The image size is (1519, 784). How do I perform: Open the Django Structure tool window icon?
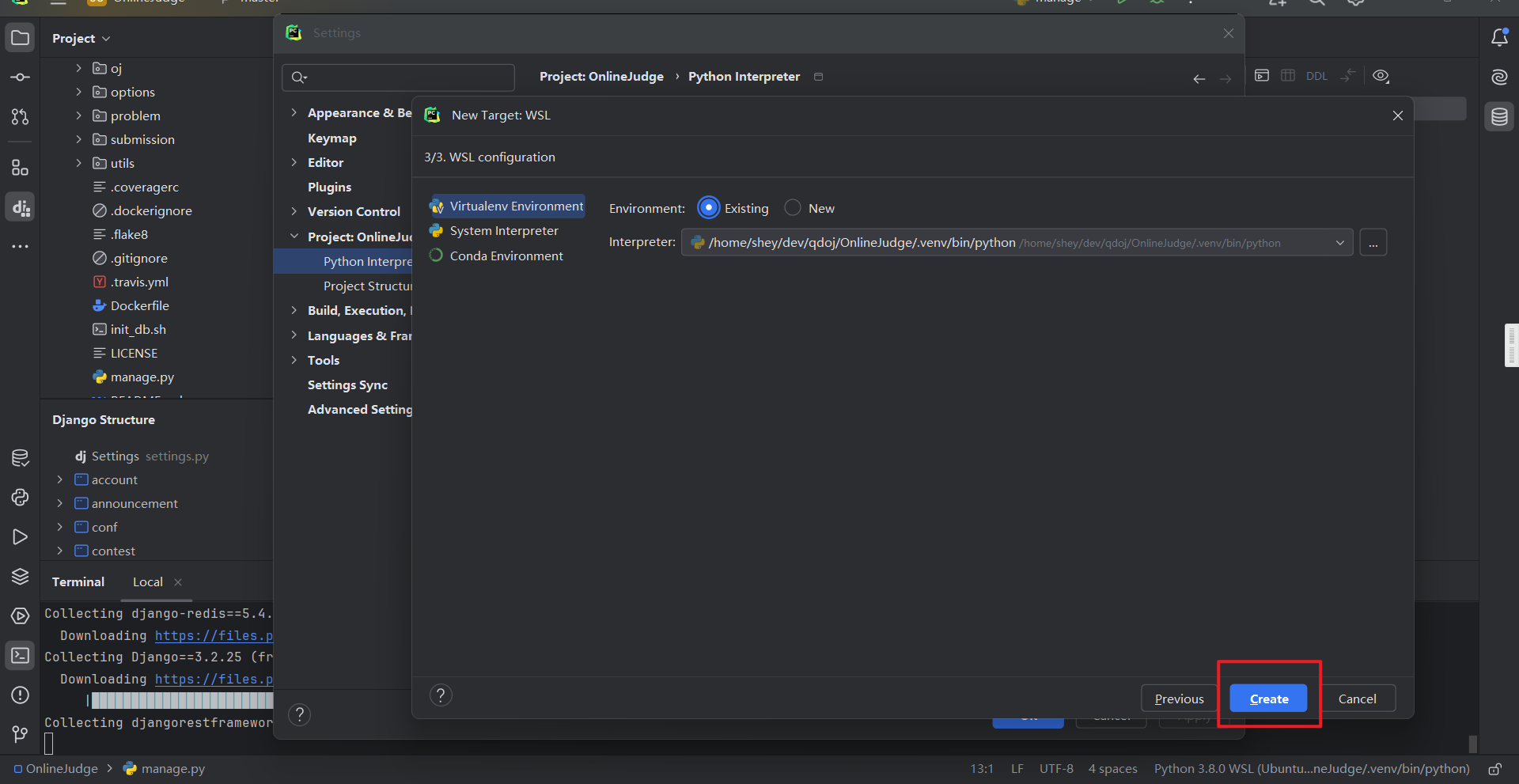click(21, 207)
